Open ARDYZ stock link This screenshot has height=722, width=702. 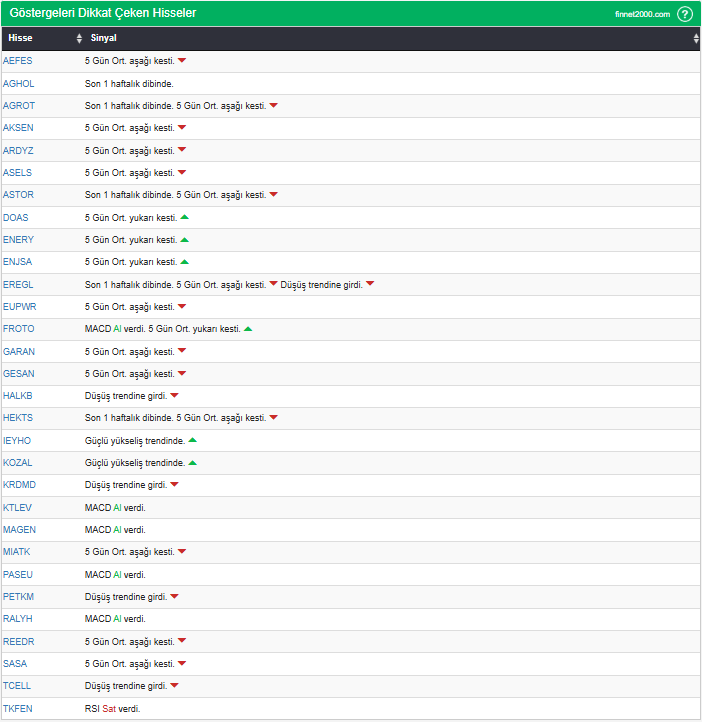18,151
